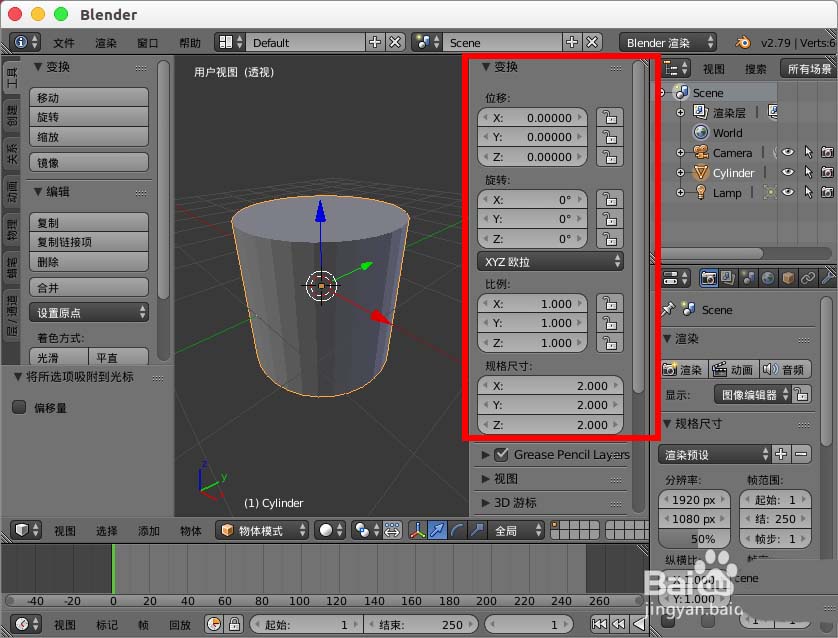The image size is (838, 638).
Task: Open the Object properties tab
Action: pyautogui.click(x=788, y=278)
